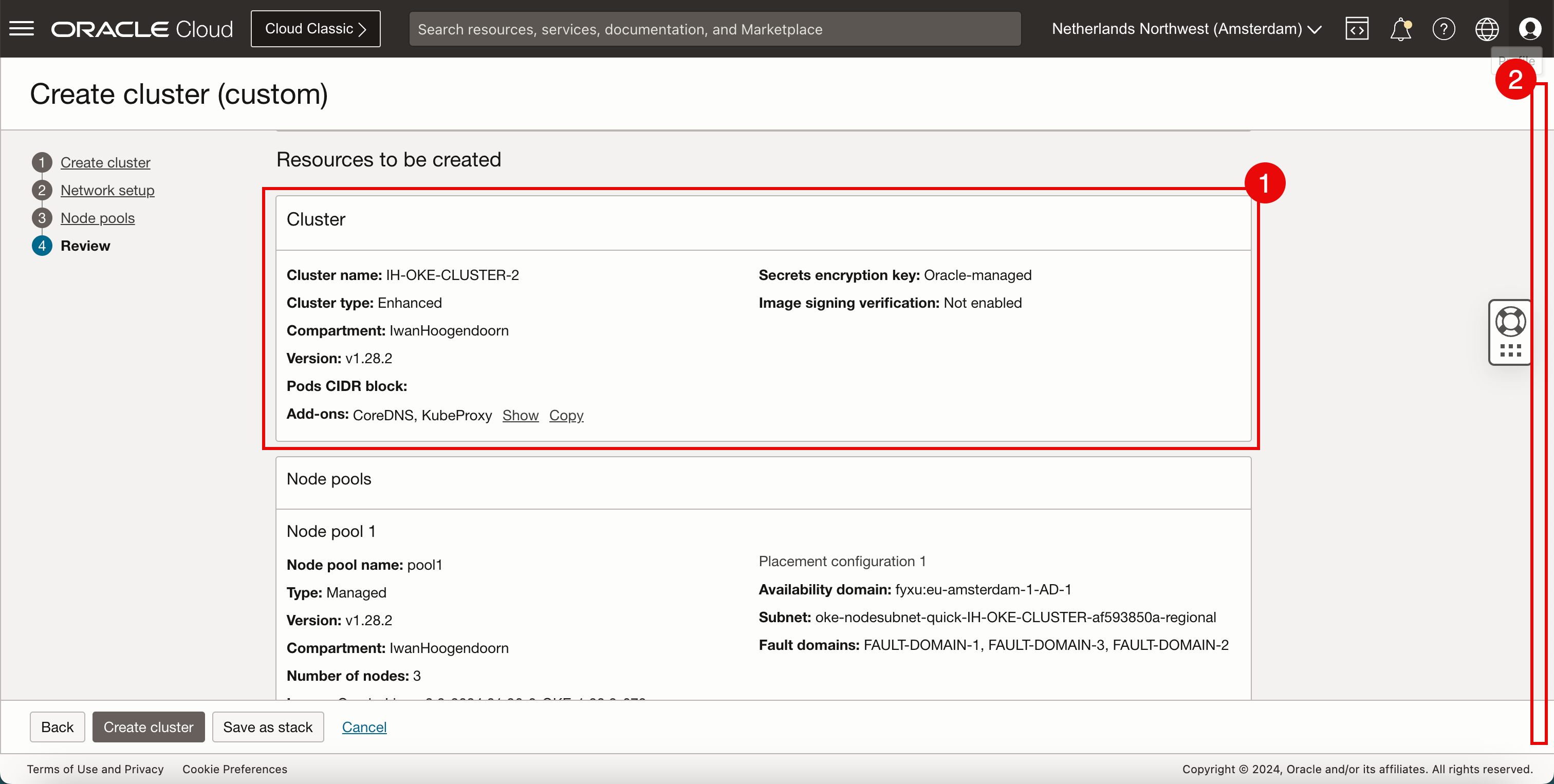Viewport: 1554px width, 784px height.
Task: Copy the add-ons configuration
Action: tap(566, 415)
